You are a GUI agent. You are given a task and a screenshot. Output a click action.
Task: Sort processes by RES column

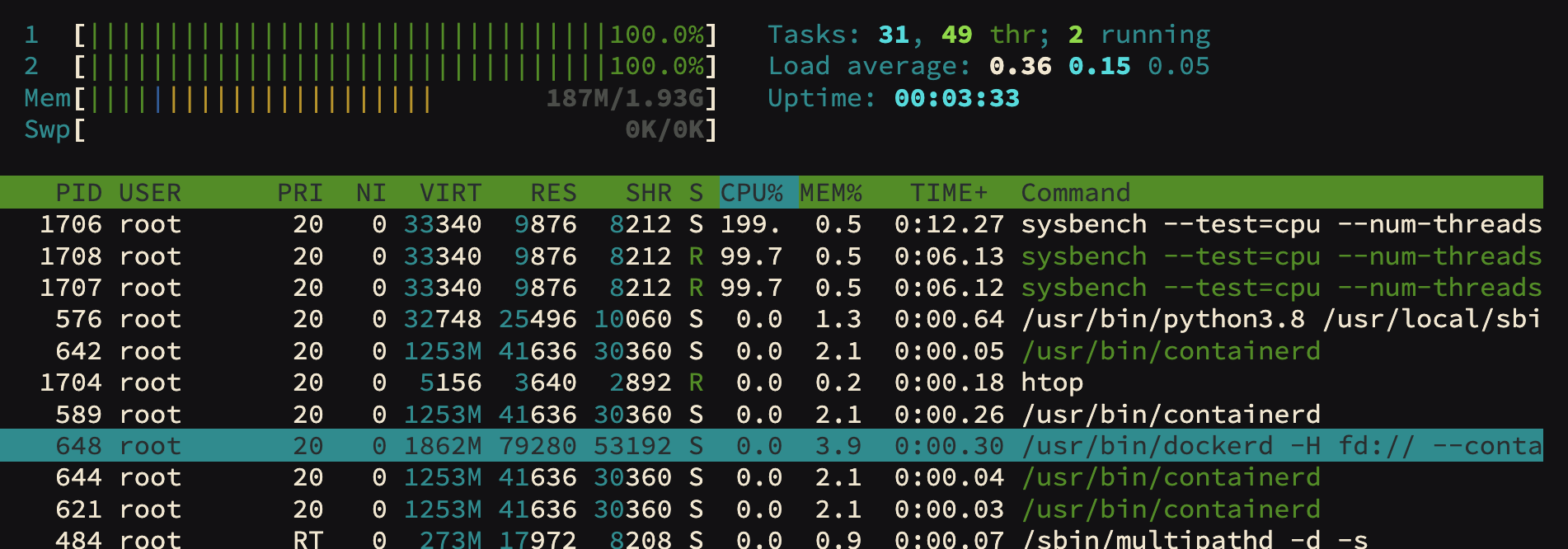[553, 193]
